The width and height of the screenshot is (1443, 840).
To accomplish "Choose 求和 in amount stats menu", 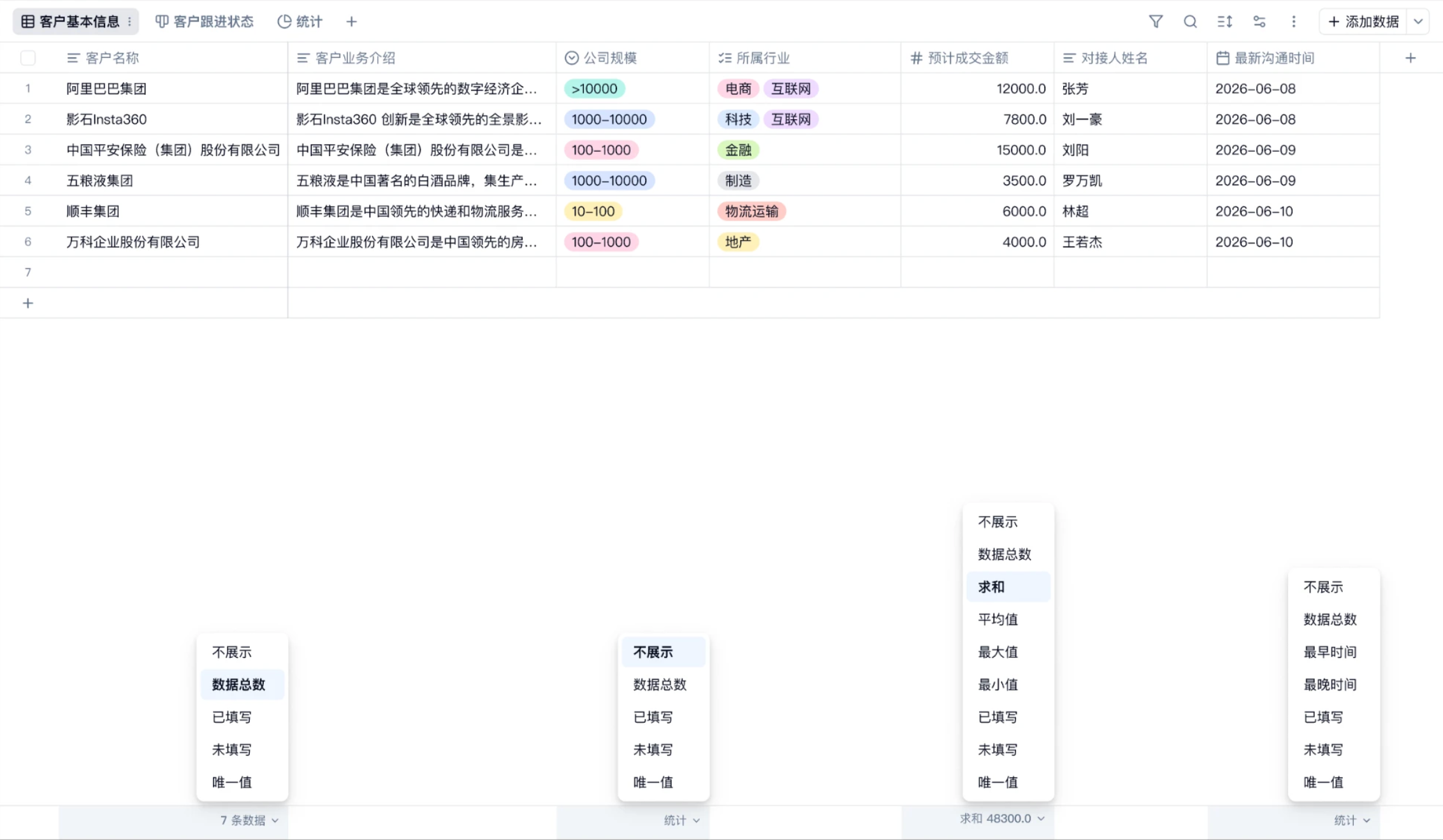I will (x=1008, y=587).
